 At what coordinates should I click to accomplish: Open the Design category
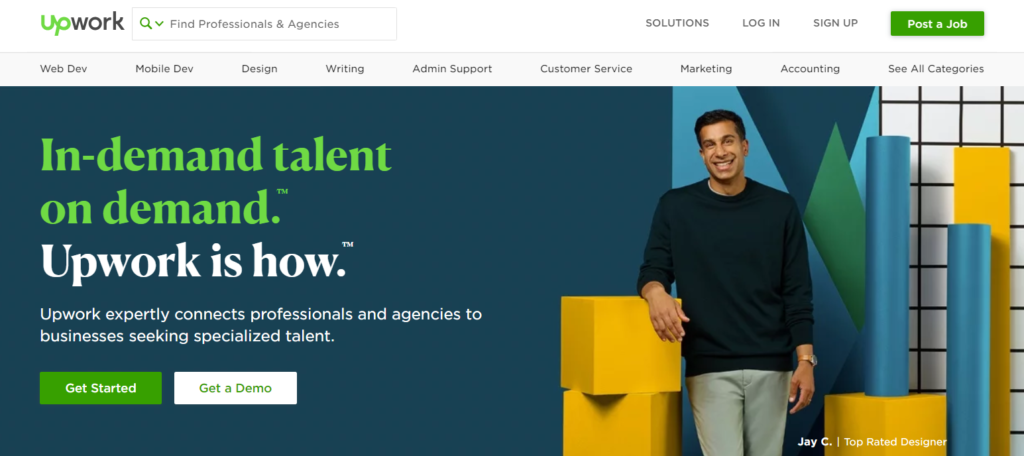point(259,69)
